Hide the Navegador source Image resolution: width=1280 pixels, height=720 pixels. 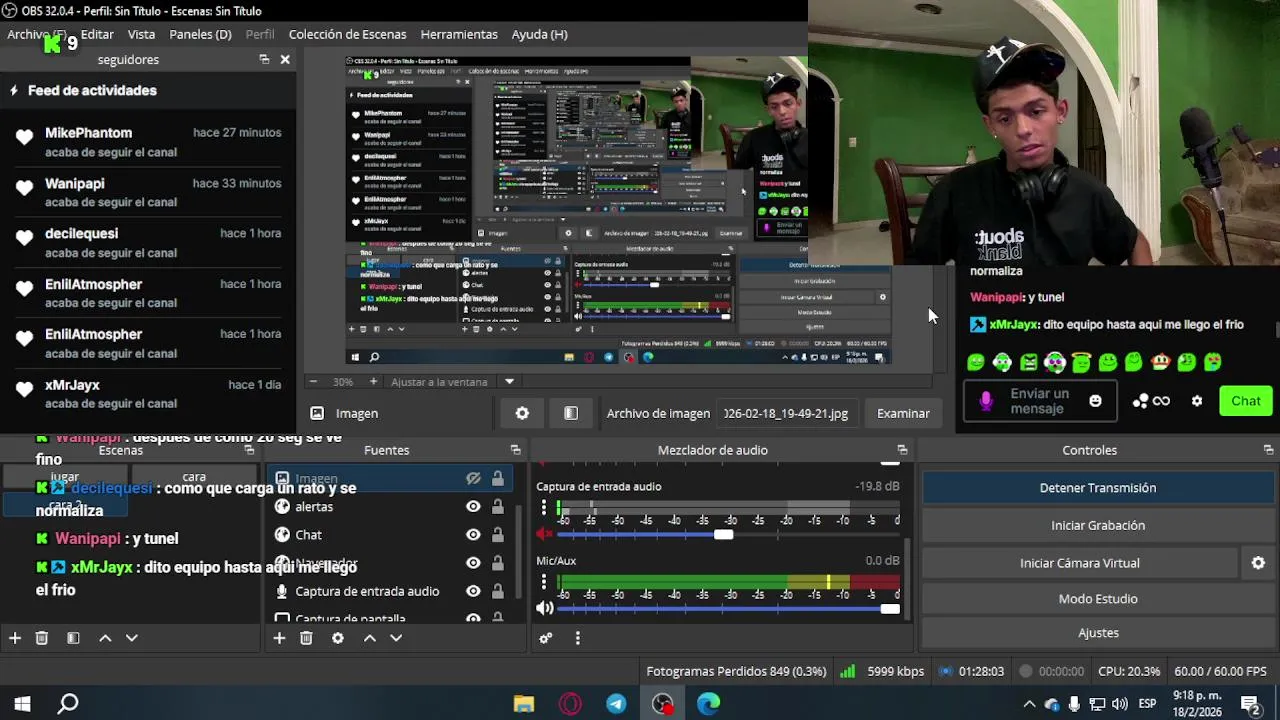(x=473, y=563)
